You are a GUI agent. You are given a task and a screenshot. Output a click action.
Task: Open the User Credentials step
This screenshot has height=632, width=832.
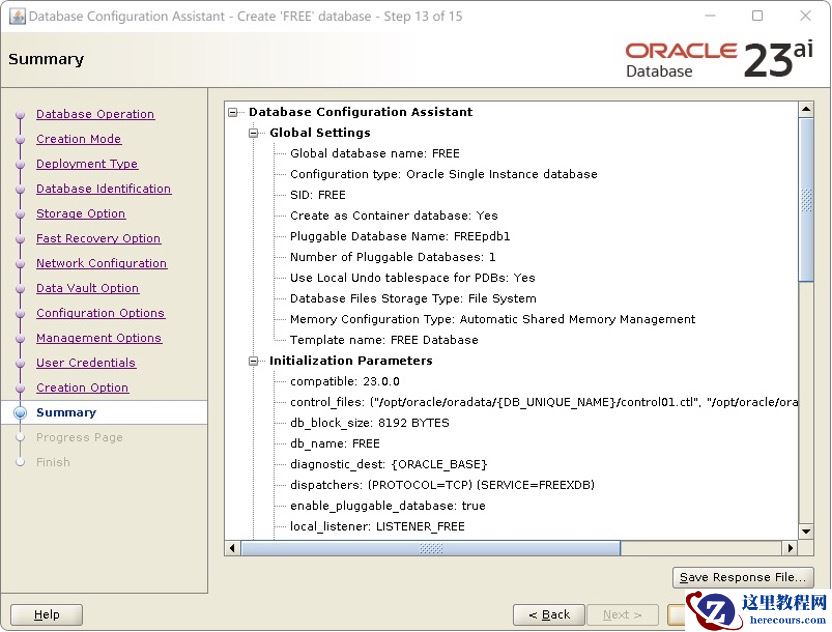(86, 363)
